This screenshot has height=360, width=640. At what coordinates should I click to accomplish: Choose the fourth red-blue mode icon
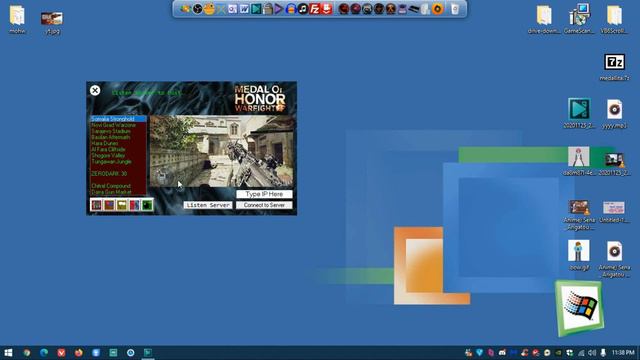(x=135, y=205)
